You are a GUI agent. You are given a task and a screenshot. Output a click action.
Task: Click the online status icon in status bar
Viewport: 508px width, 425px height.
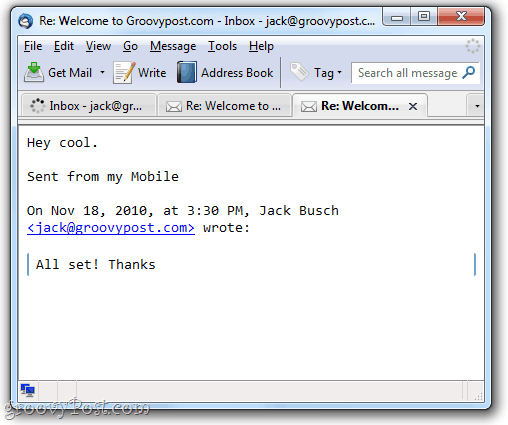coord(28,390)
